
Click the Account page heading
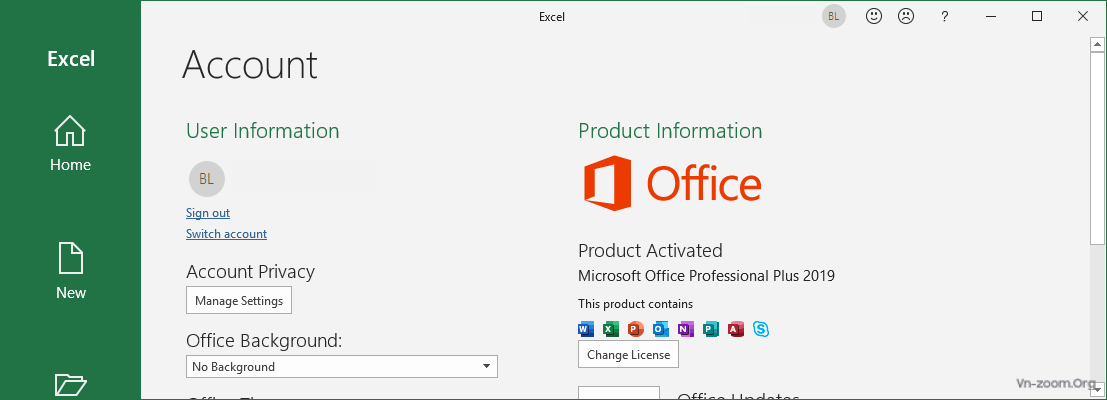click(x=250, y=65)
